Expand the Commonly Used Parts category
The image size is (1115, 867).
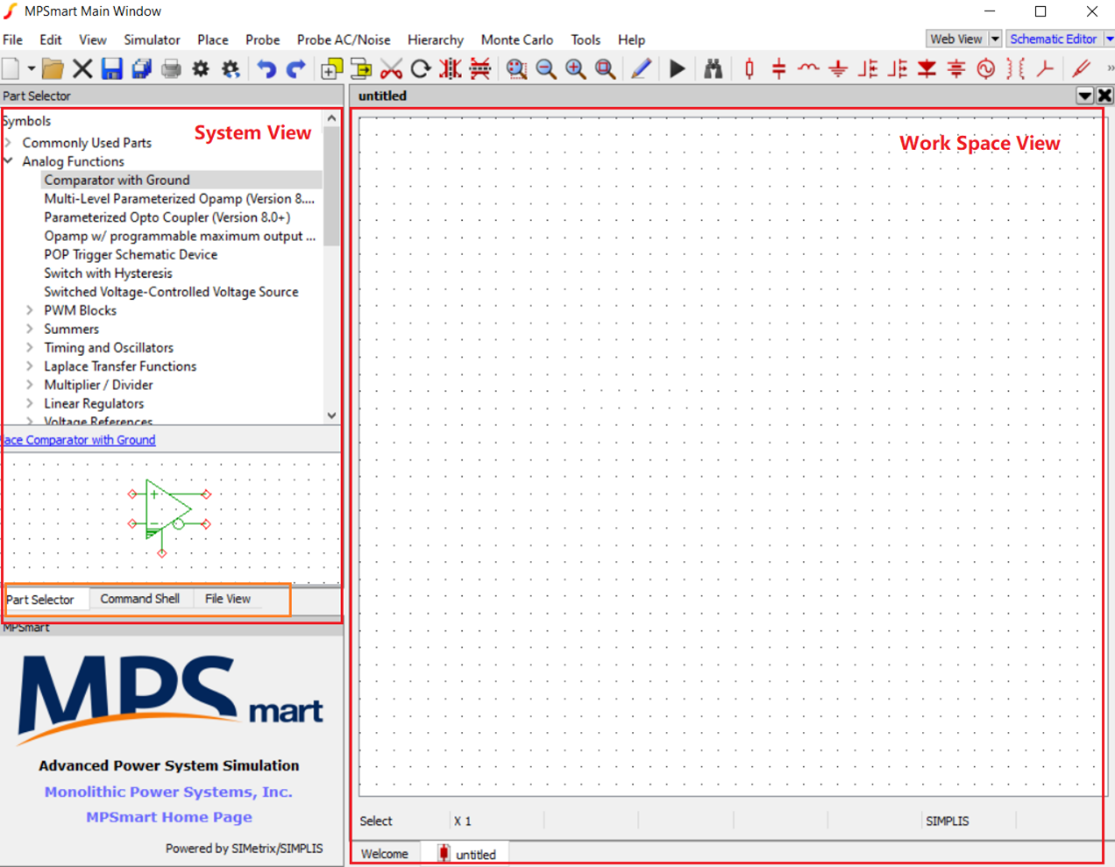pyautogui.click(x=9, y=143)
